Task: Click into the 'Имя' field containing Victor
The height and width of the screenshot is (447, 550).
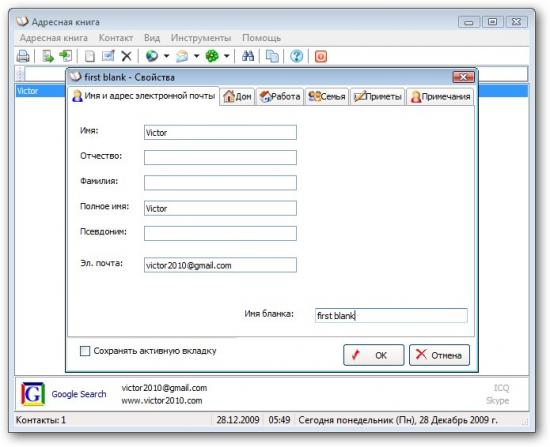Action: click(220, 132)
